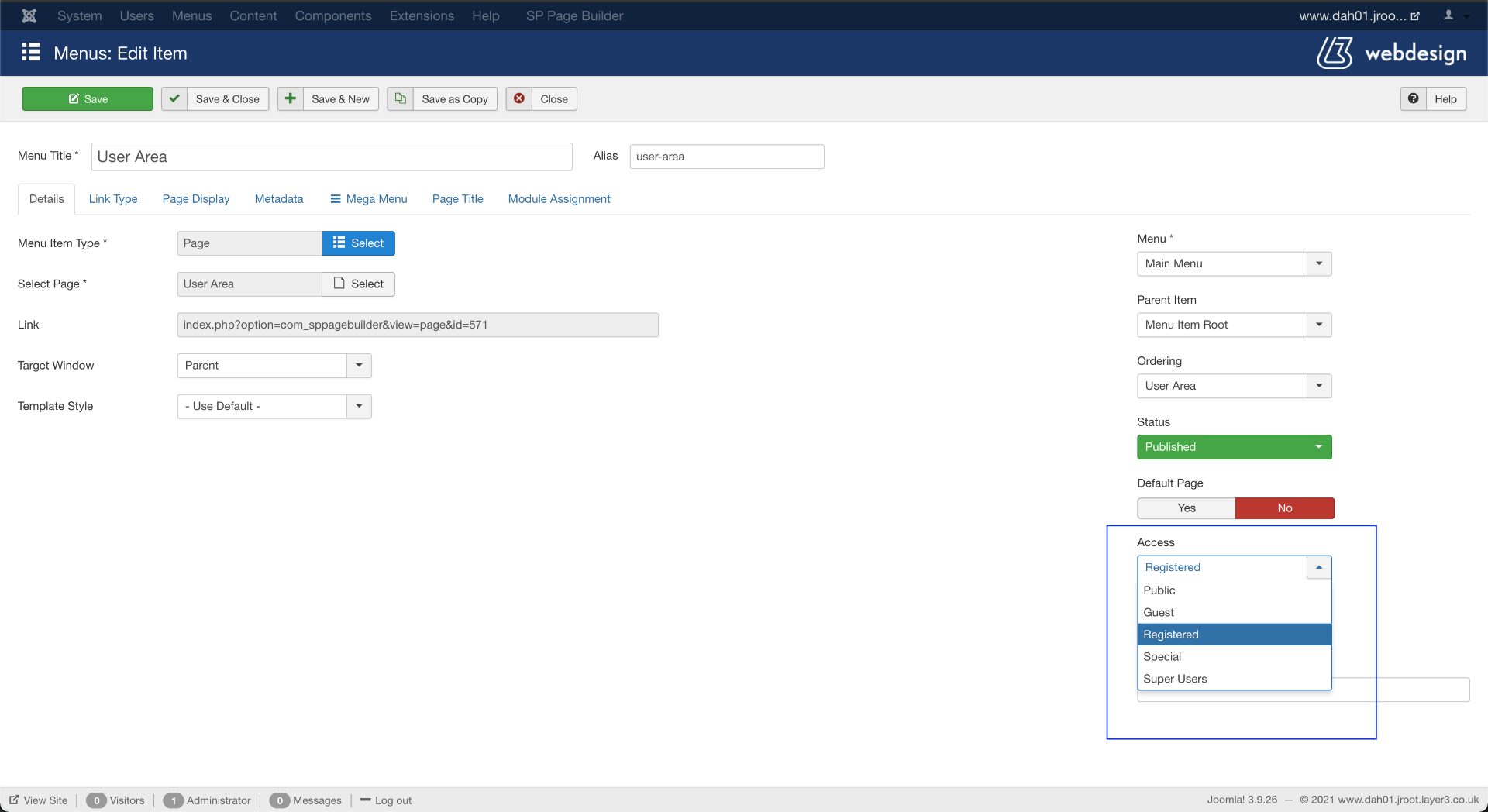Choose Public in the Access list
Screen dimensions: 1488x812
(1235, 590)
